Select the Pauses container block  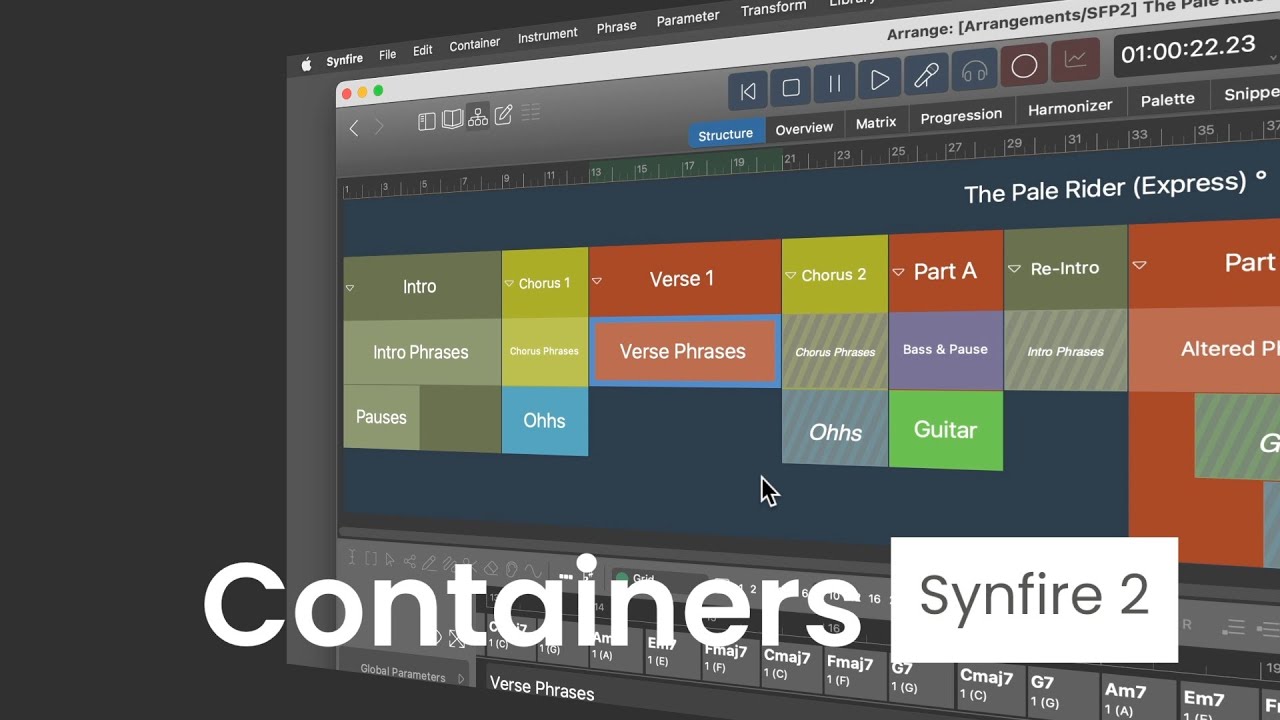click(x=382, y=417)
